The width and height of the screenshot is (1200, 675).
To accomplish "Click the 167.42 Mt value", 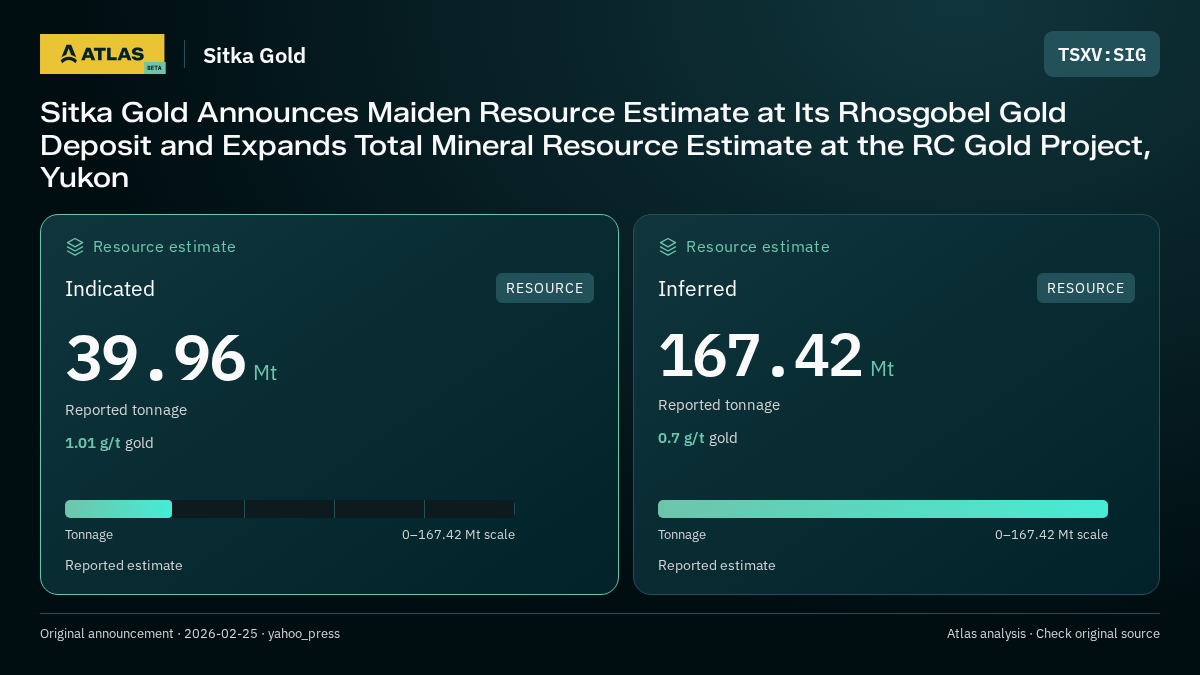I will pos(776,355).
